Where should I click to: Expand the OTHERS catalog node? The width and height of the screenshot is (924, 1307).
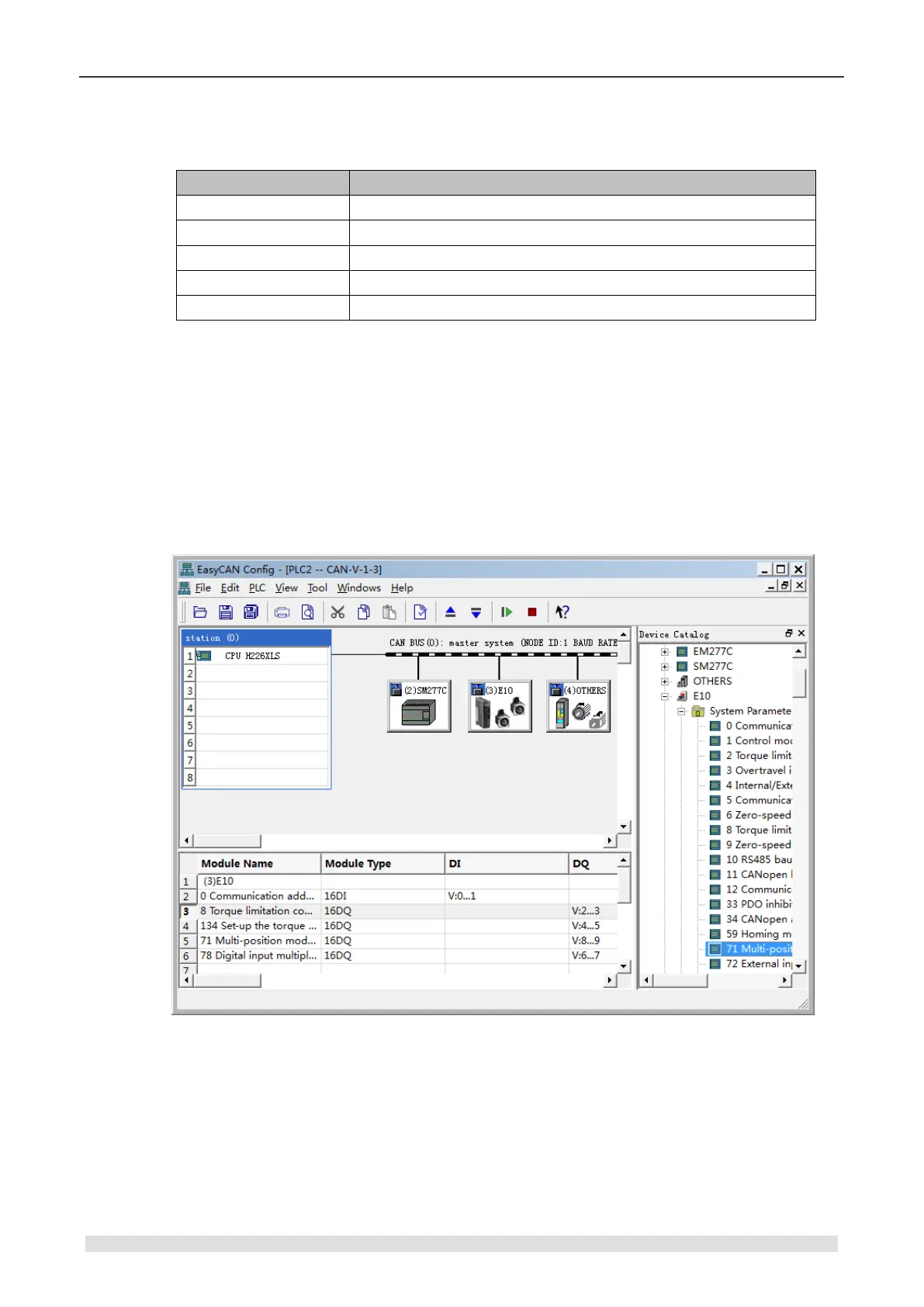click(665, 681)
